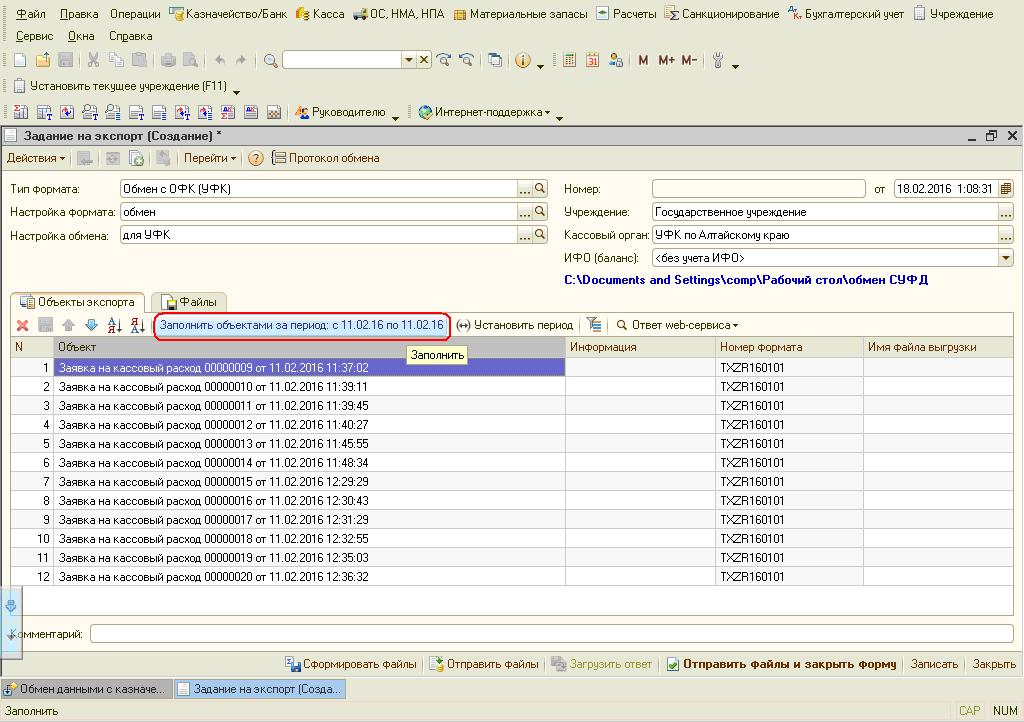The image size is (1024, 722).
Task: Sort export objects ascending with A-Z icon
Action: point(114,325)
